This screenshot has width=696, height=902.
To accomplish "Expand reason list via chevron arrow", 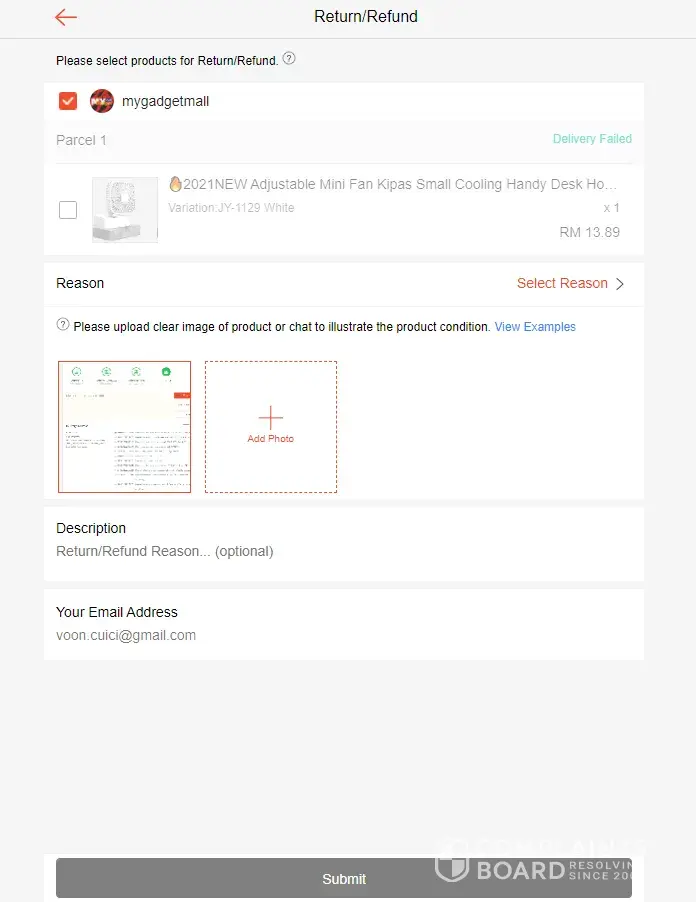I will pos(620,284).
